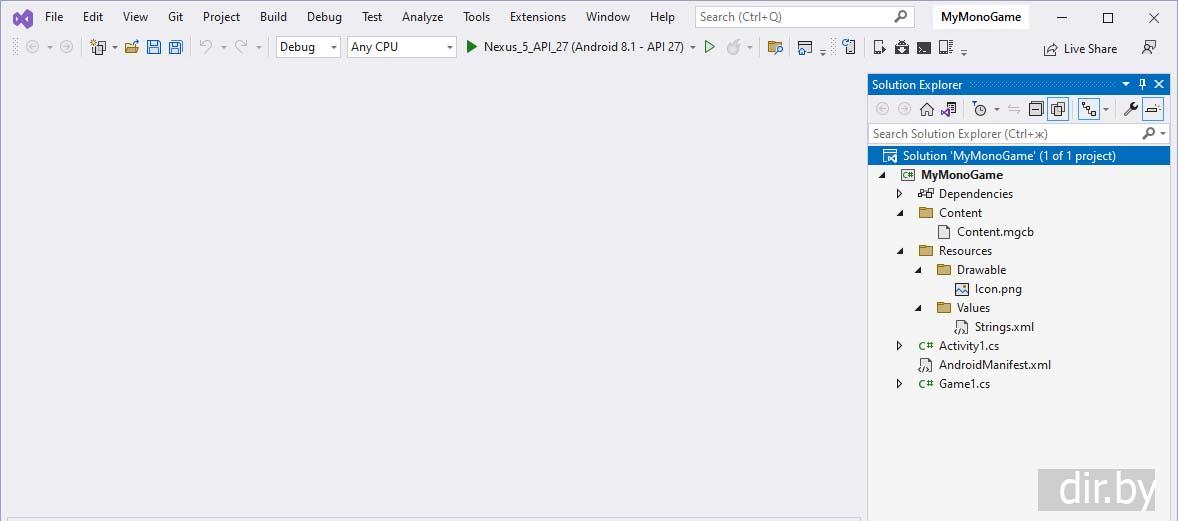Click the Save All icon

pyautogui.click(x=175, y=47)
